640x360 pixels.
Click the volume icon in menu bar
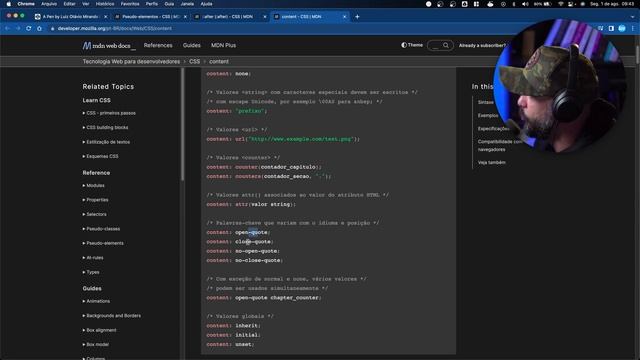[525, 4]
